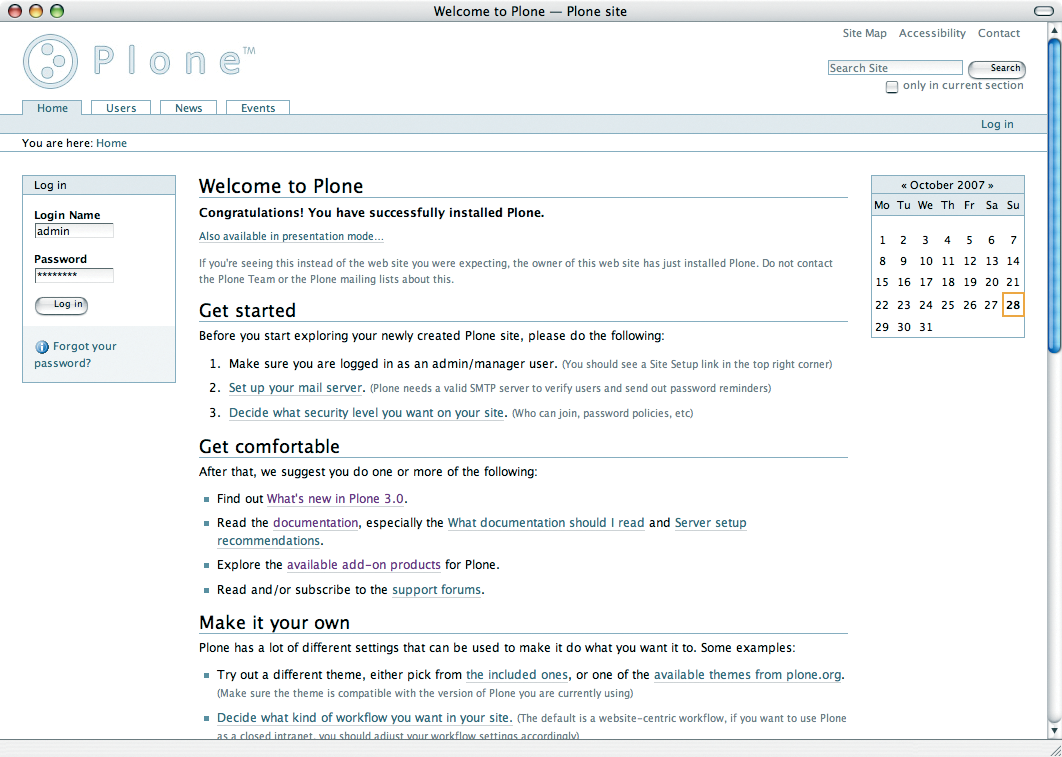Viewport: 1062px width, 757px height.
Task: Click the Home breadcrumb link
Action: click(x=111, y=143)
